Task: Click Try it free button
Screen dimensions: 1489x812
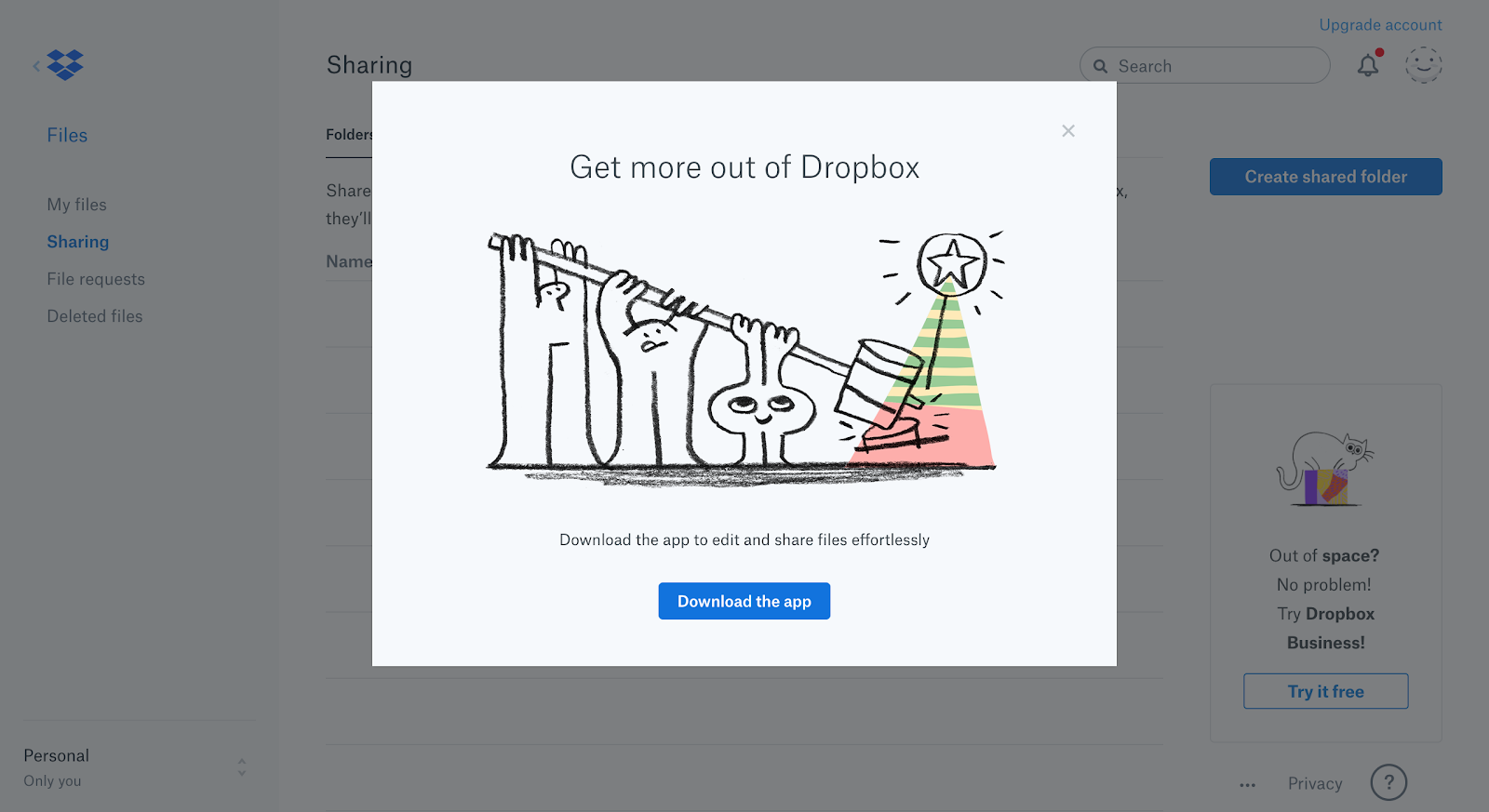Action: [x=1325, y=691]
